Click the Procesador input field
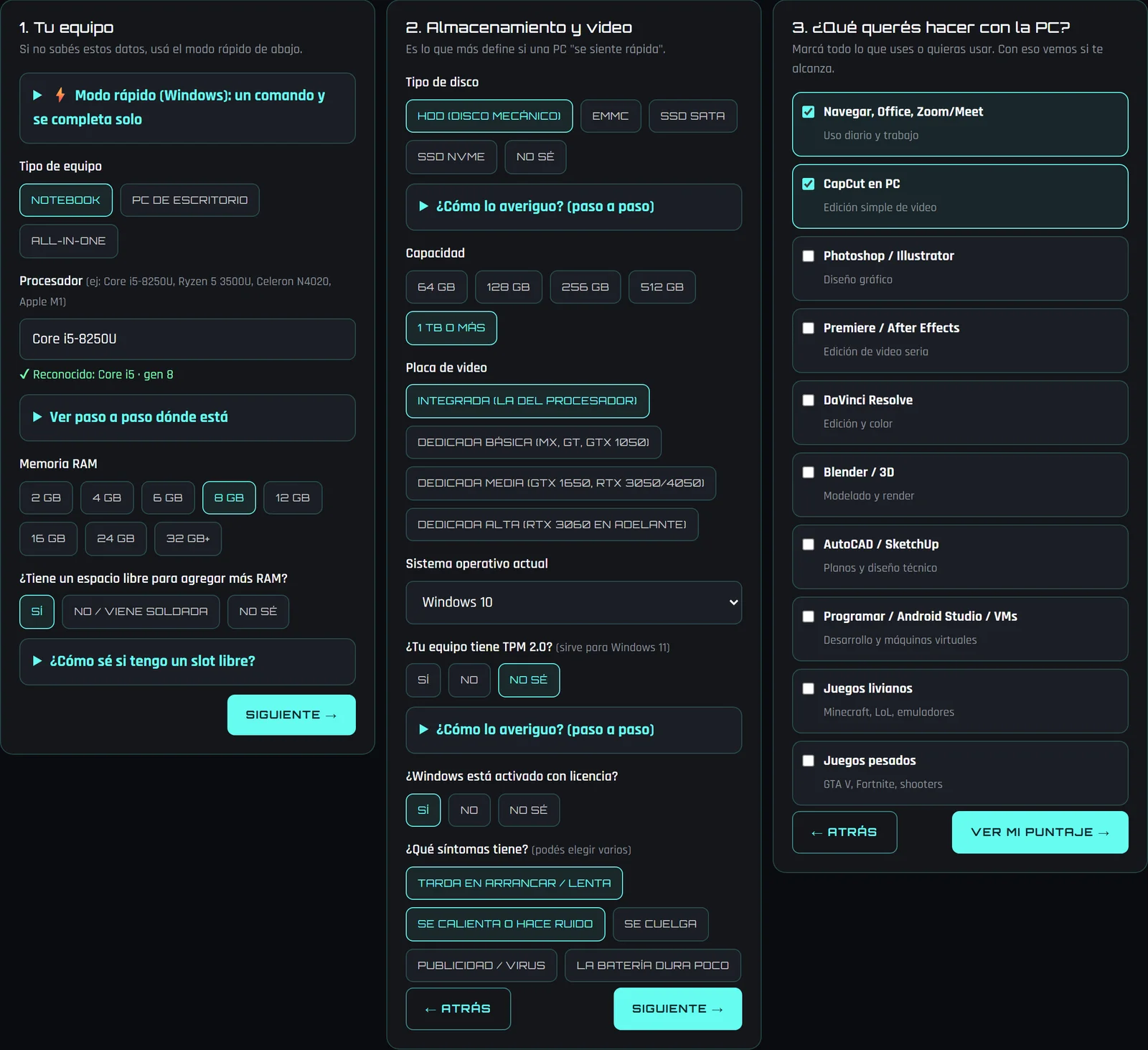 pos(187,339)
